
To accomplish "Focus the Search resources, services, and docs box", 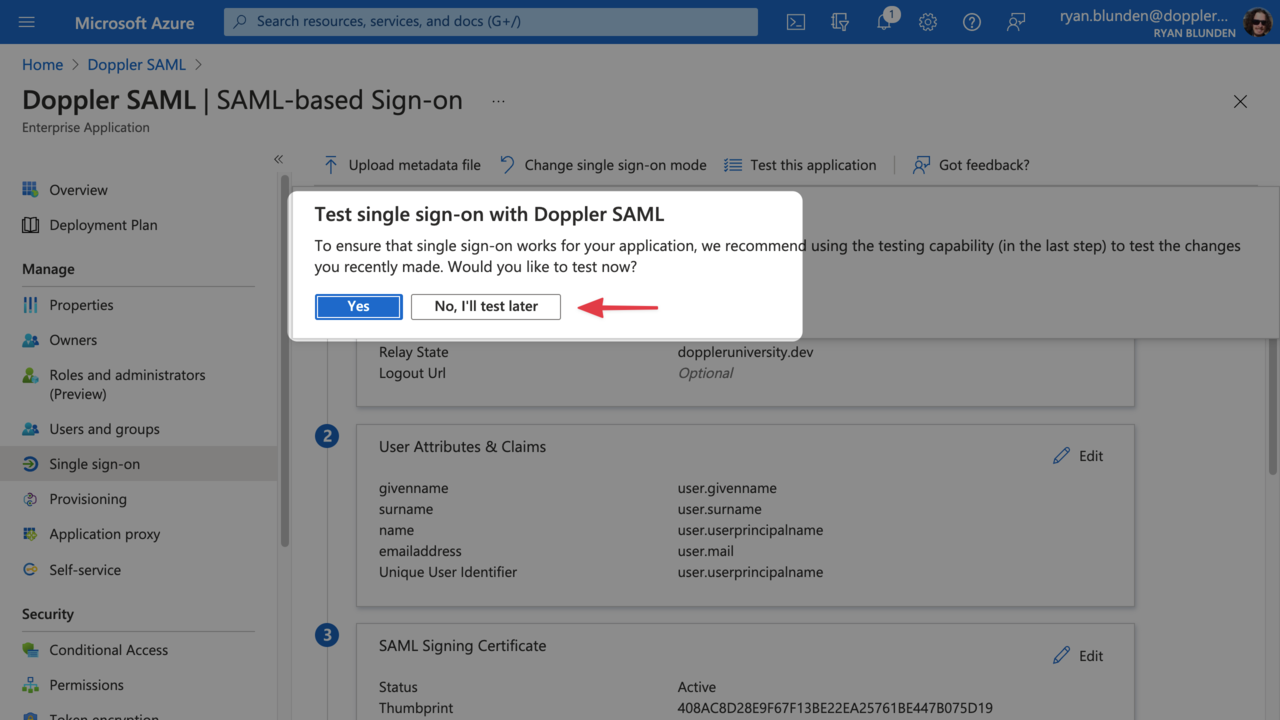I will (x=491, y=22).
